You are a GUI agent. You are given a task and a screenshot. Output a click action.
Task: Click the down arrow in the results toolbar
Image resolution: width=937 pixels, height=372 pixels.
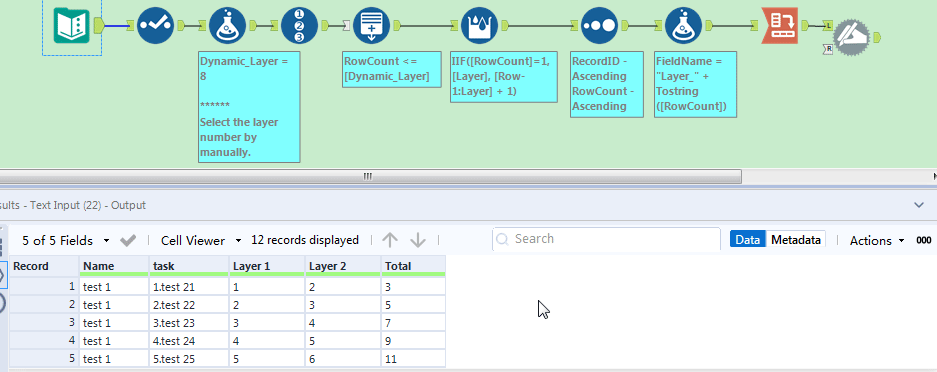[418, 240]
